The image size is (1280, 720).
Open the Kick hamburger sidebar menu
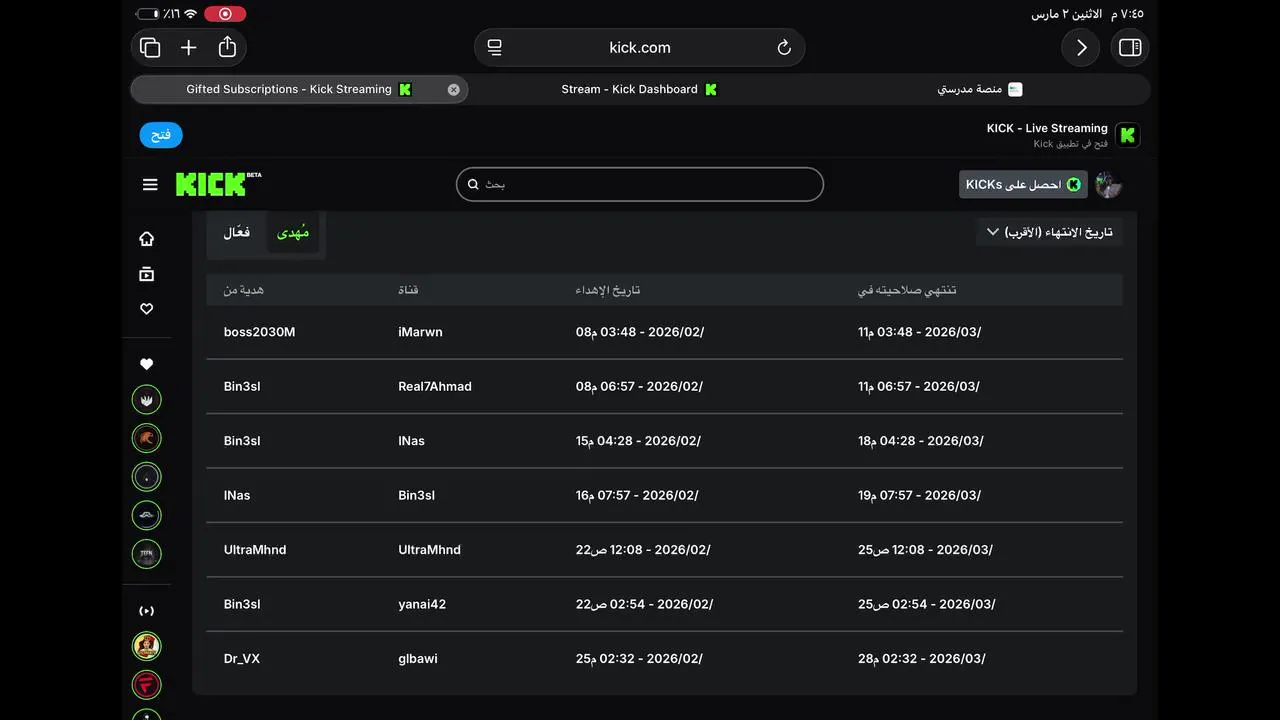pos(150,185)
